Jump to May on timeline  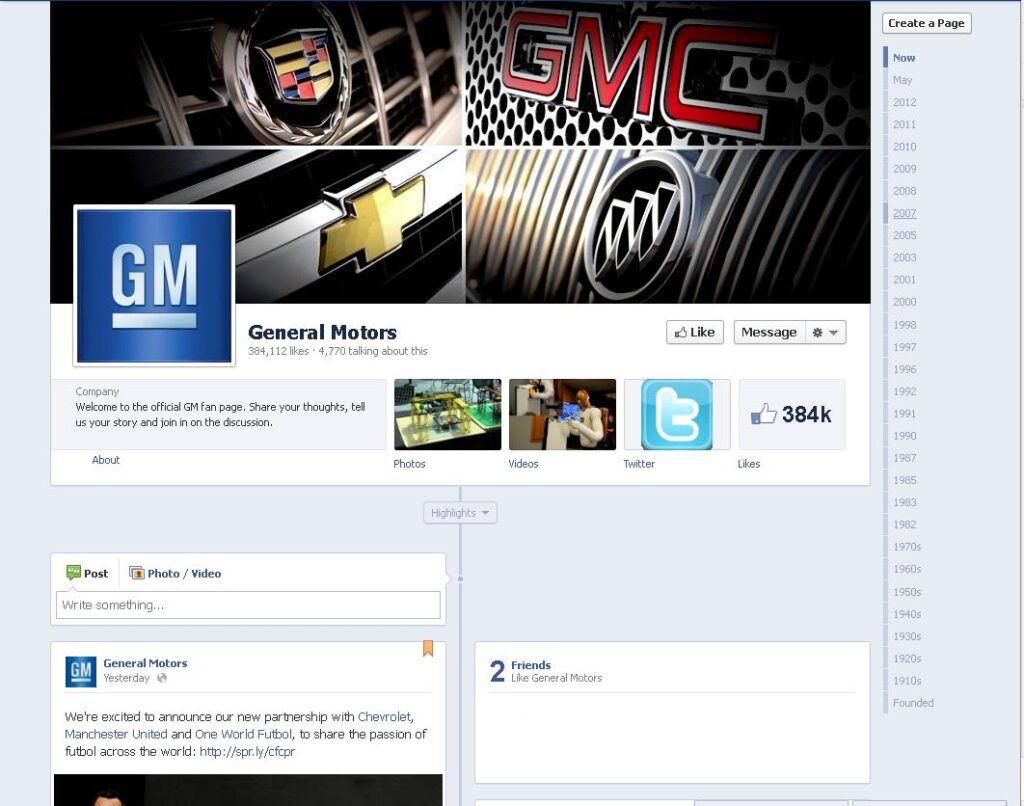click(x=902, y=80)
